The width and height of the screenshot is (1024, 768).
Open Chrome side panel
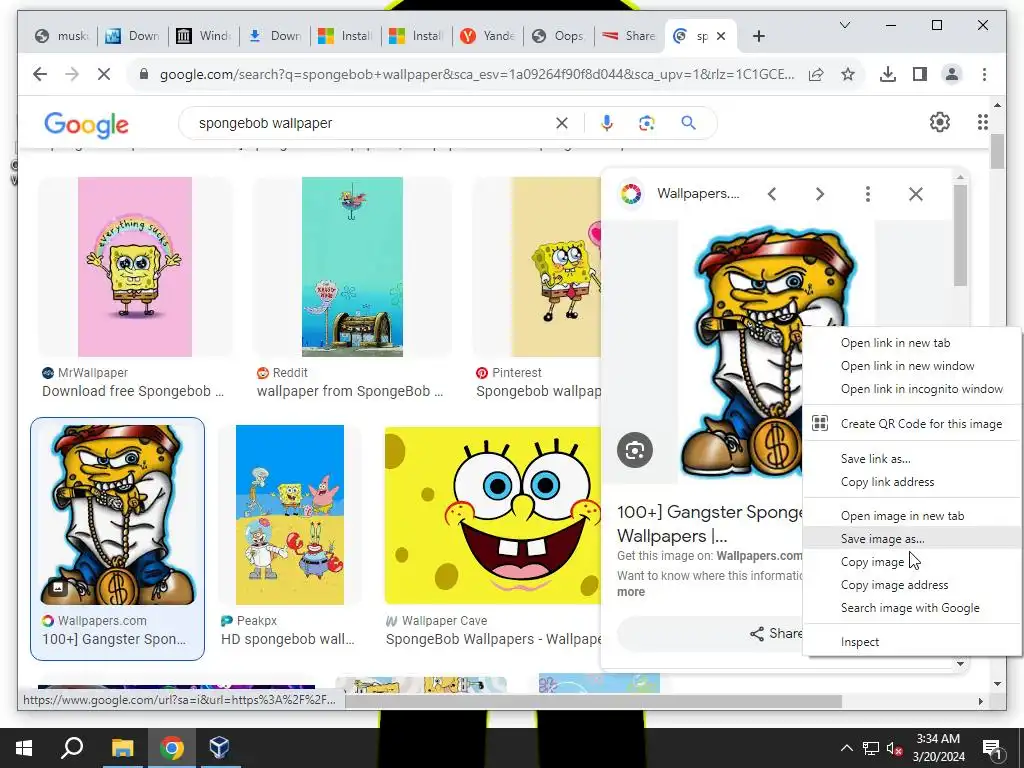920,74
